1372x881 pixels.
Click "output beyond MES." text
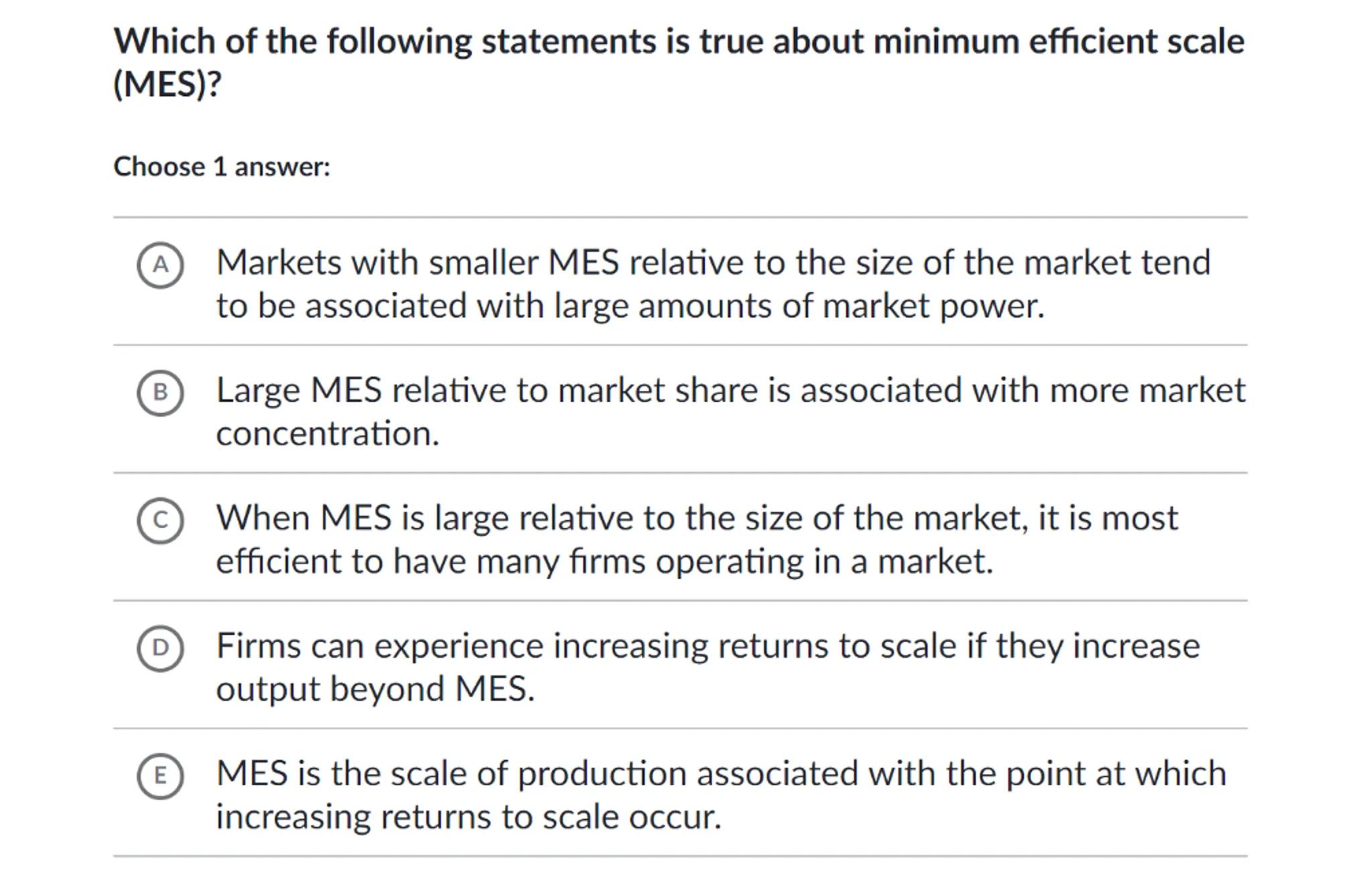[x=375, y=689]
